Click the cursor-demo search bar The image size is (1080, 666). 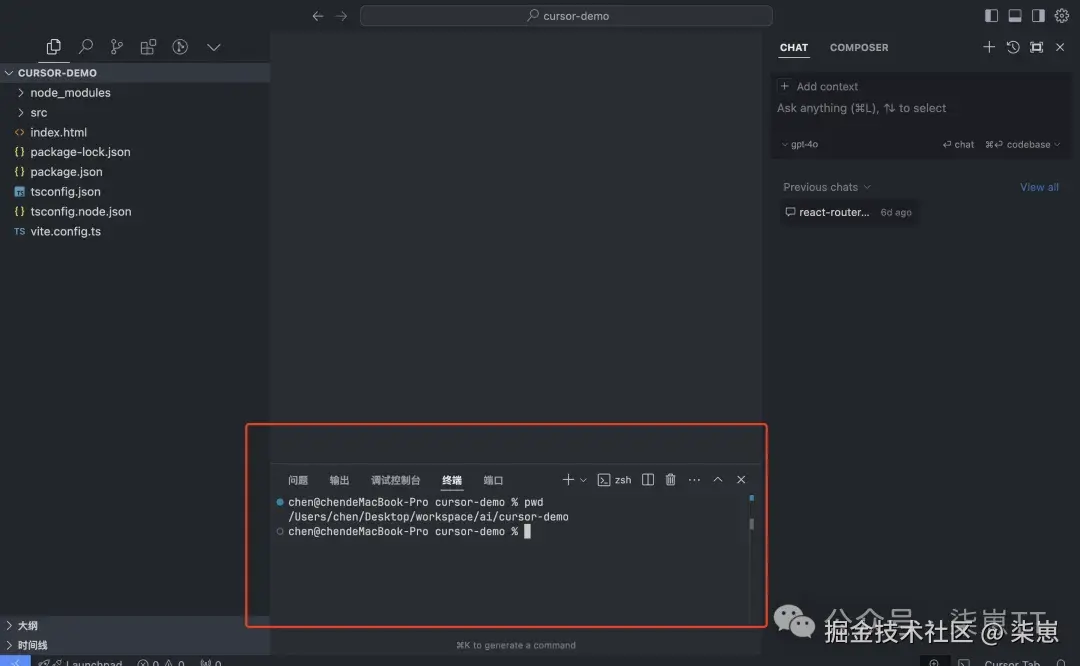click(565, 16)
